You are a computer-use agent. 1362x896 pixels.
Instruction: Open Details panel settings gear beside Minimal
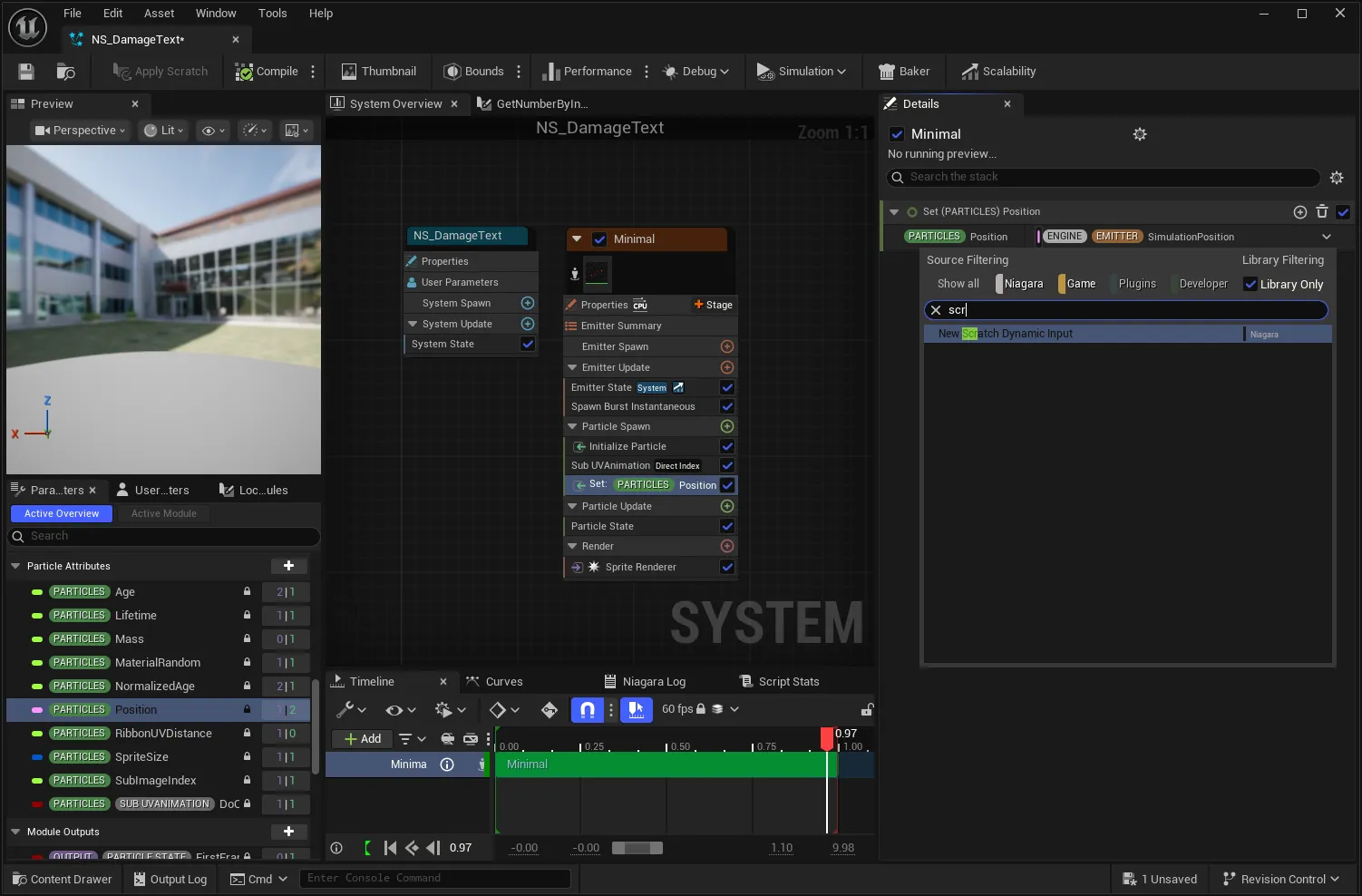coord(1140,134)
